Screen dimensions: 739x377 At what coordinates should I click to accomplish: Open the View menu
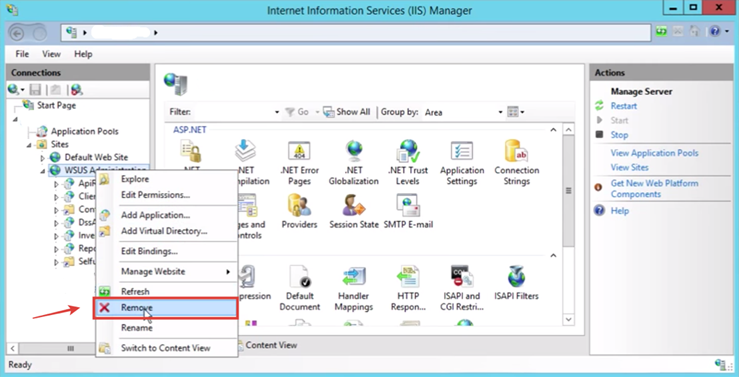(51, 54)
